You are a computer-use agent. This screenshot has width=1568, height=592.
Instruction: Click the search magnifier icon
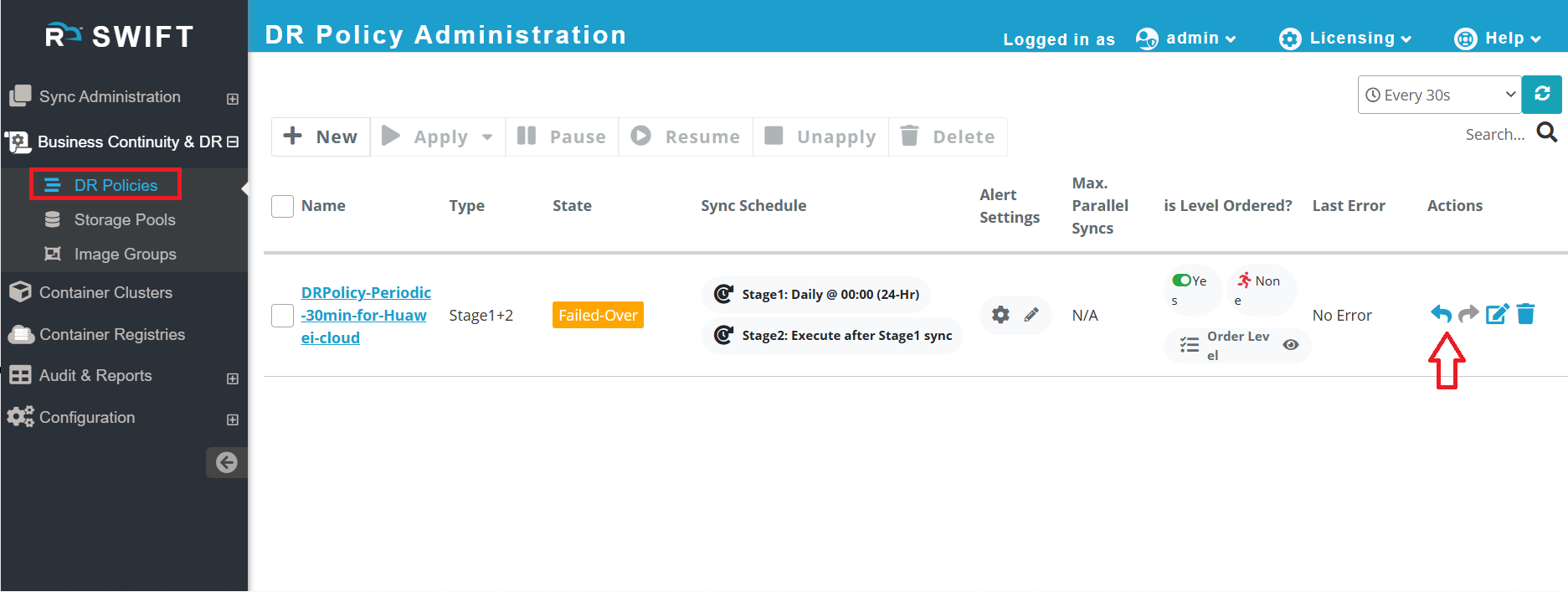(1547, 132)
